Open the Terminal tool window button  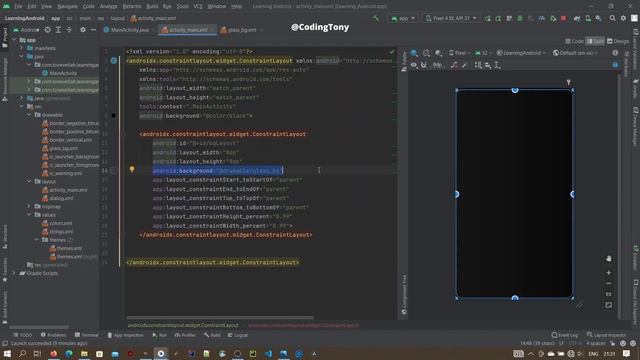(x=87, y=335)
